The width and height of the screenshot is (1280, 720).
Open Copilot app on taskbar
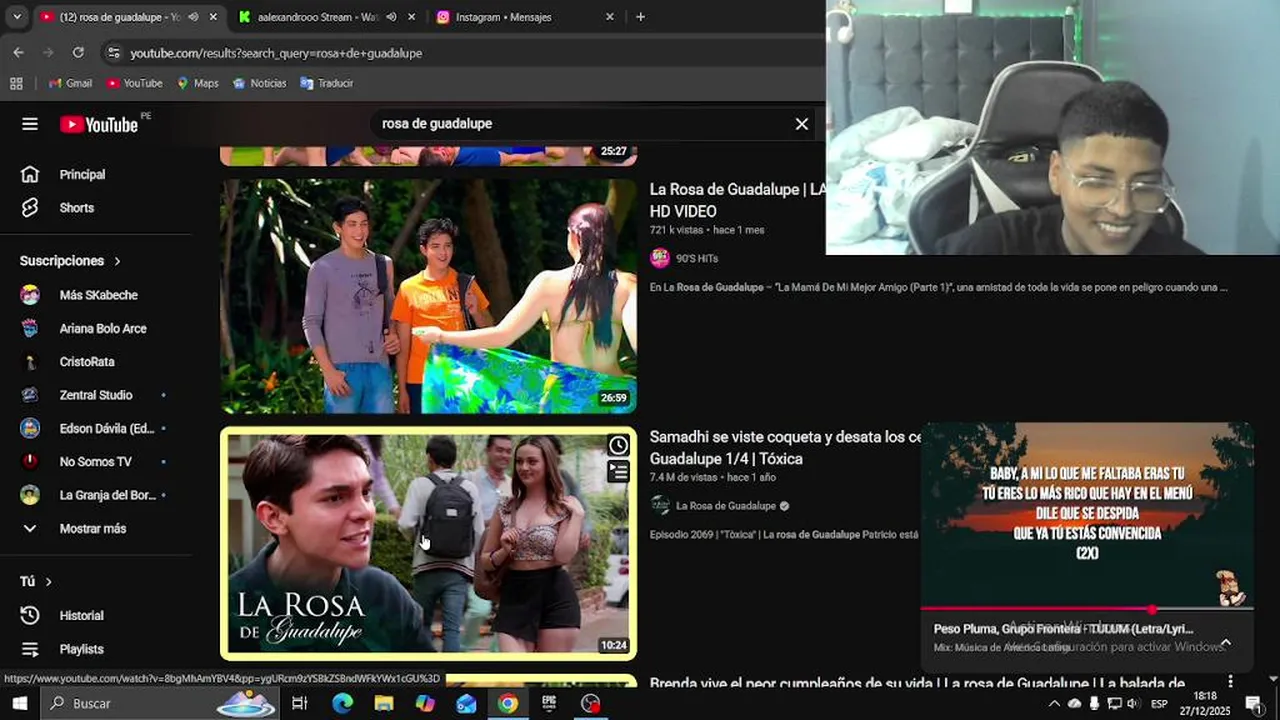coord(425,703)
